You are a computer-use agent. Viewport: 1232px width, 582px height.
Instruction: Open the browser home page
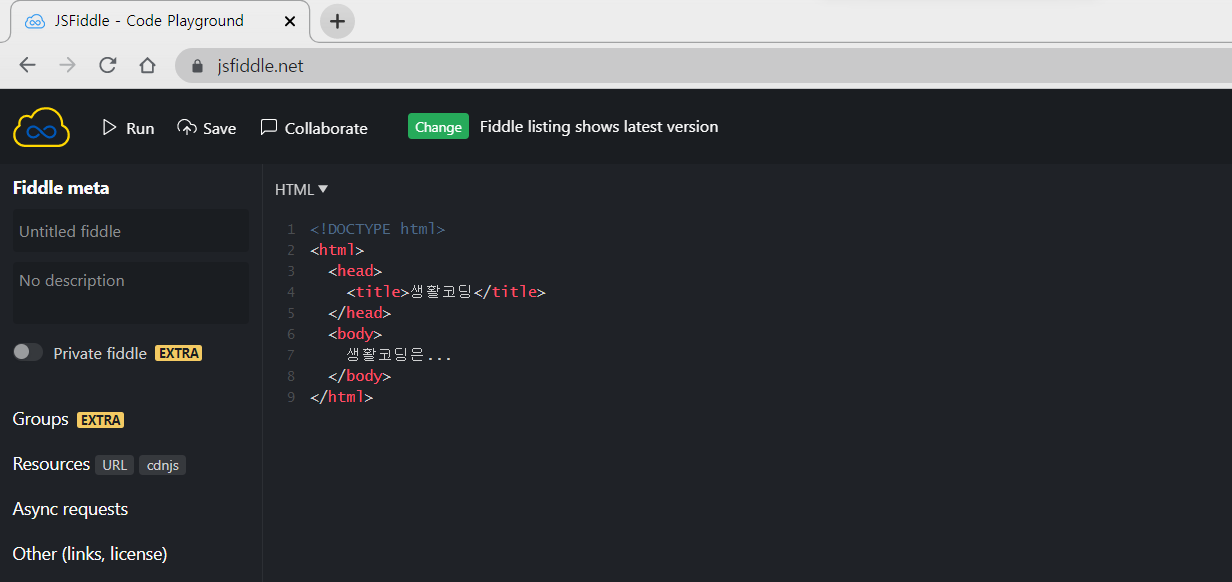pyautogui.click(x=147, y=65)
